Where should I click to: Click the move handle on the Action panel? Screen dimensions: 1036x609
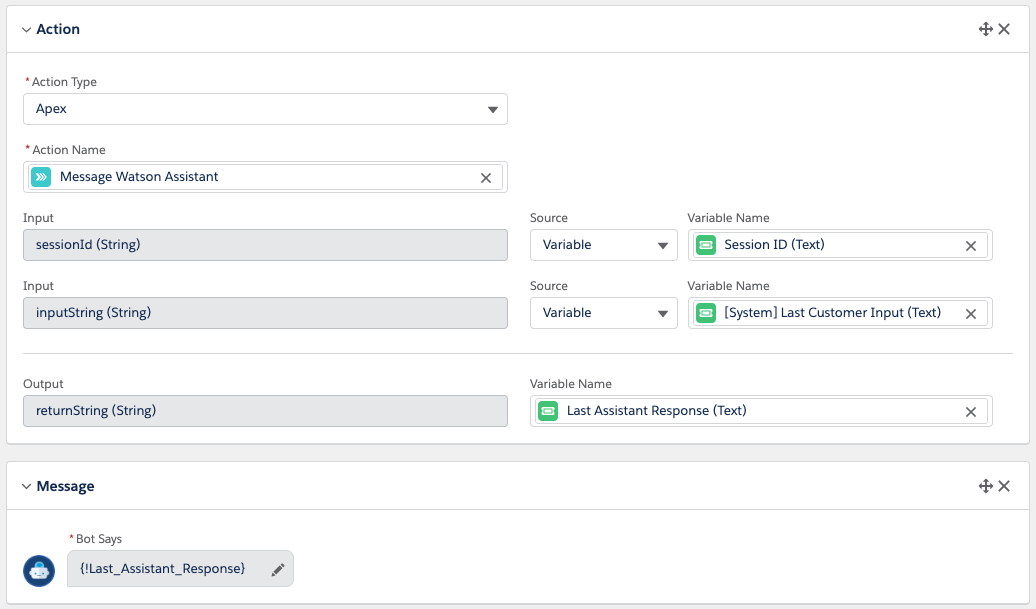[985, 29]
